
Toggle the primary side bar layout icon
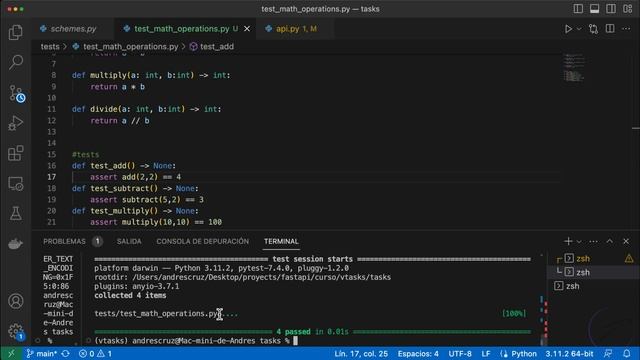click(x=578, y=9)
